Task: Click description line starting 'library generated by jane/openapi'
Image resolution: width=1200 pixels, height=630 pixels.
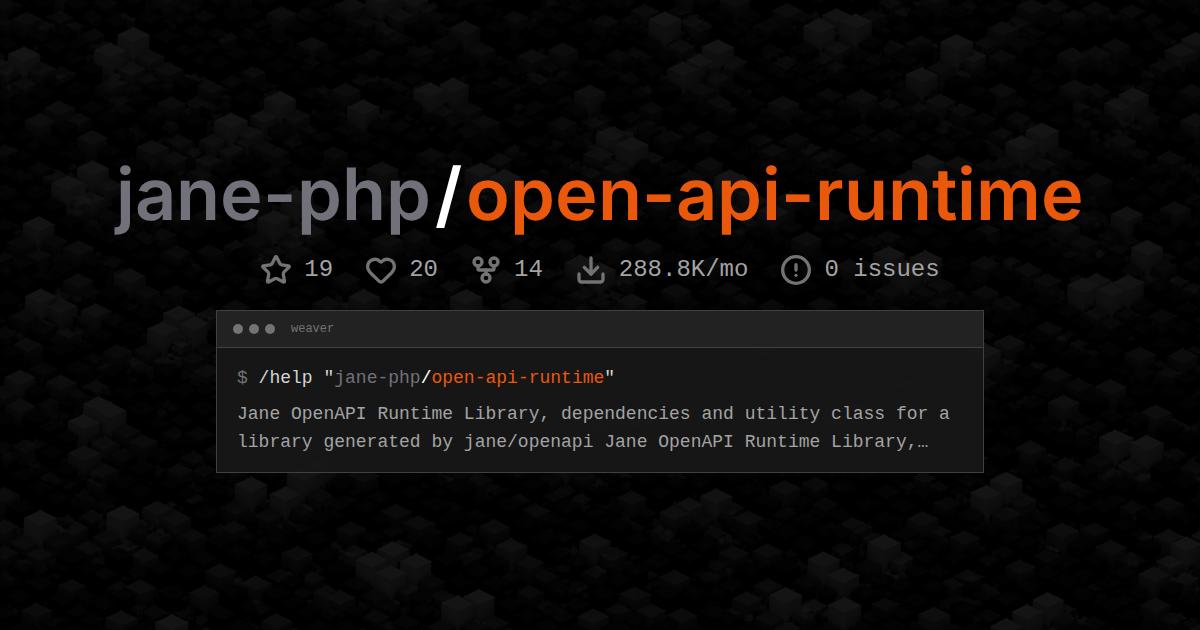Action: pyautogui.click(x=583, y=441)
